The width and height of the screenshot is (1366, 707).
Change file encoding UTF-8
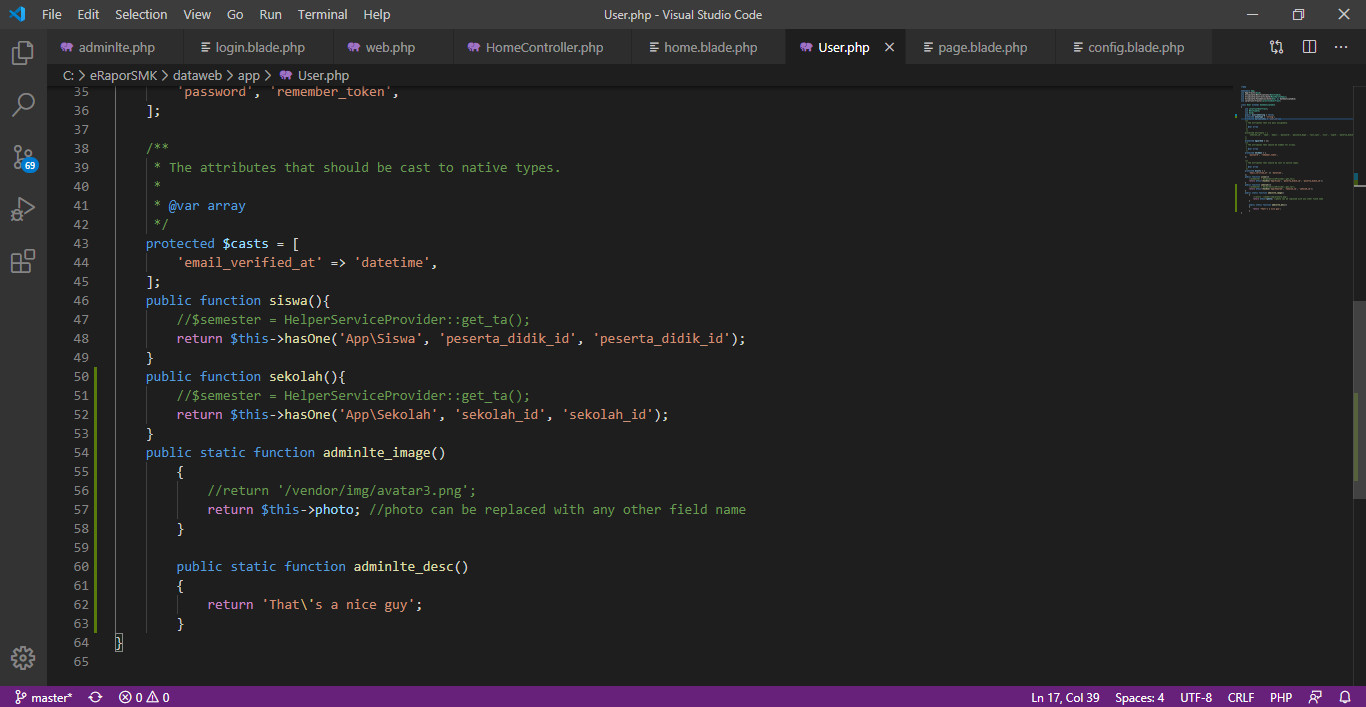pos(1196,698)
